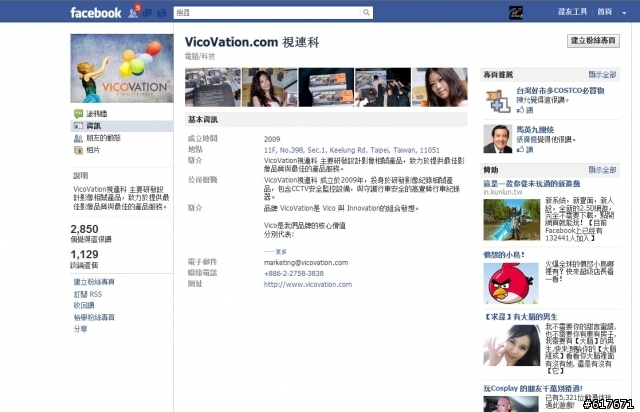
Task: Open fifth photo thumbnail of woman's face
Action: [x=440, y=87]
